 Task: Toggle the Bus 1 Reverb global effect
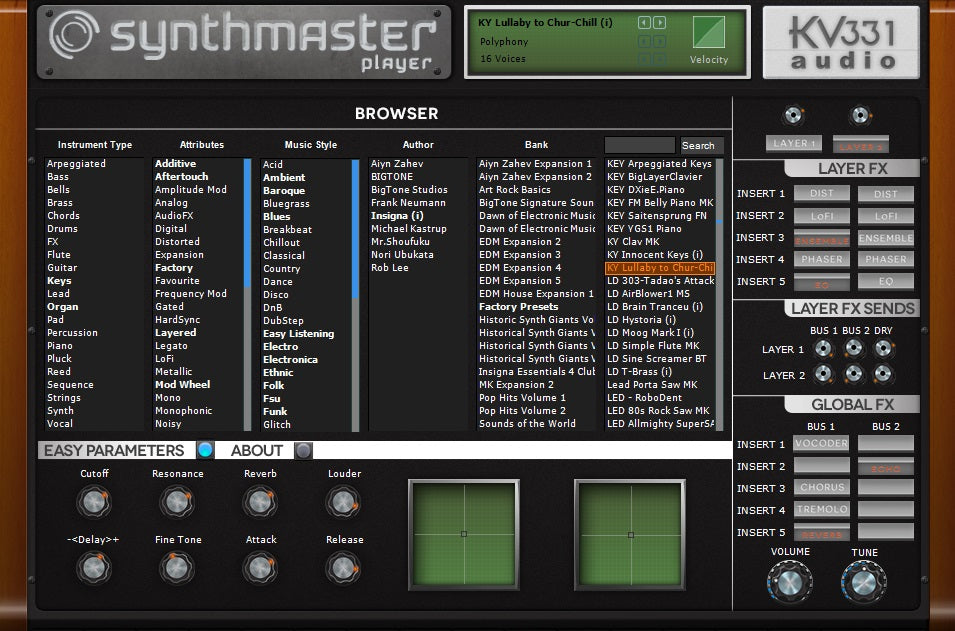click(822, 533)
